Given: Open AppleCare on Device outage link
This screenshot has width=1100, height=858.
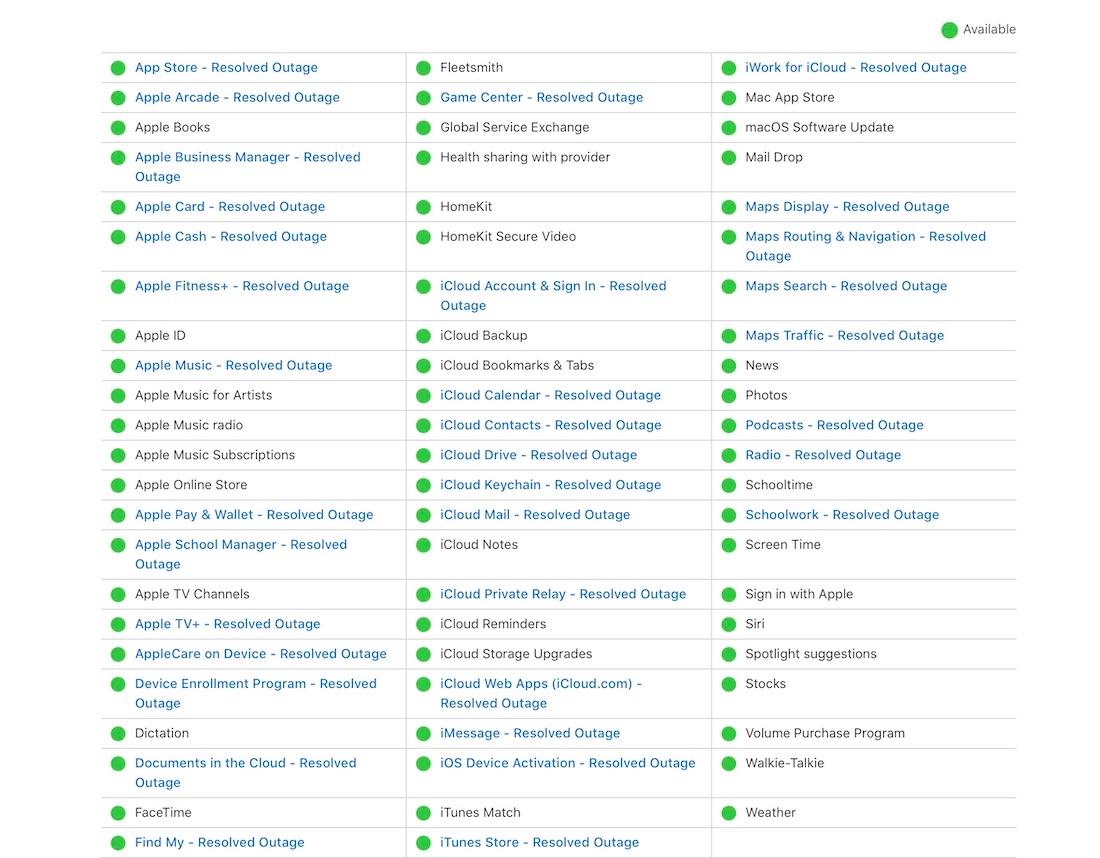Looking at the screenshot, I should 260,654.
